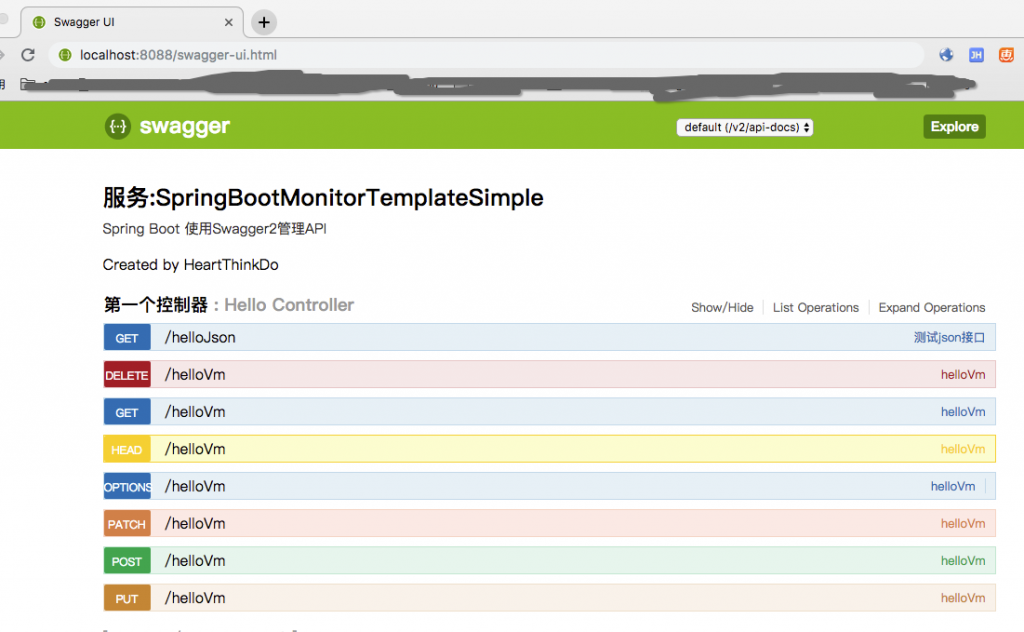Open the blue JH extension icon
Image resolution: width=1024 pixels, height=632 pixels.
pos(976,55)
